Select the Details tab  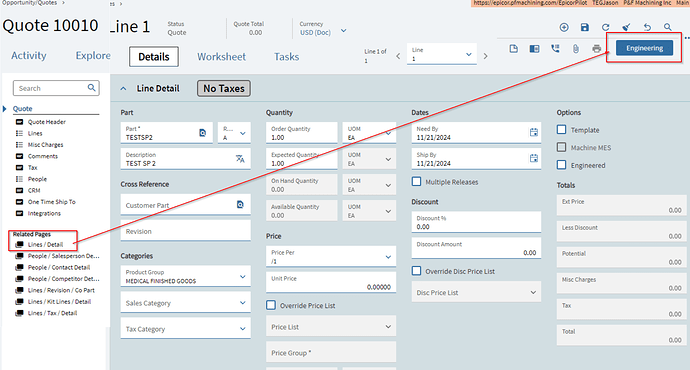tap(154, 57)
